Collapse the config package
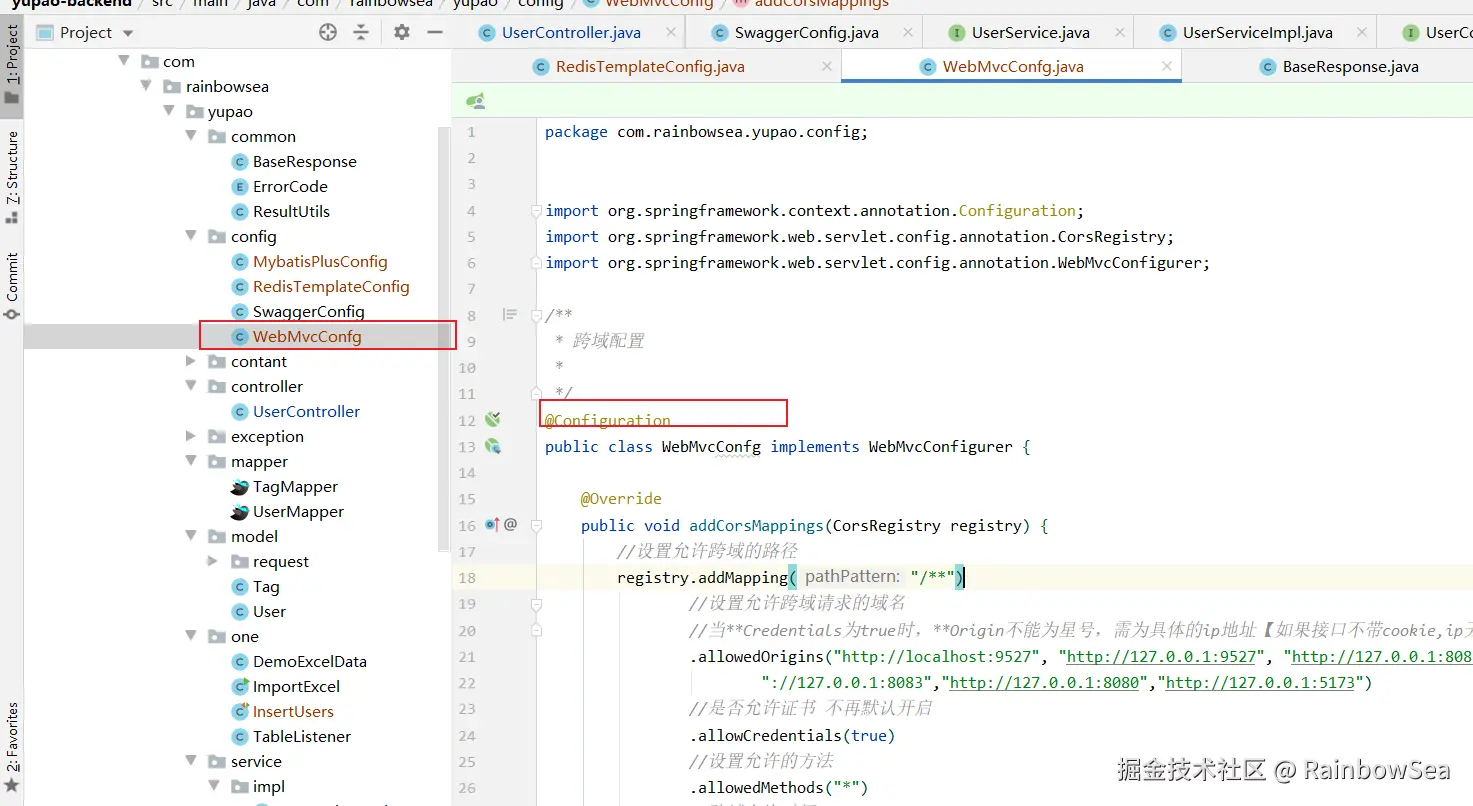This screenshot has width=1473, height=806. click(x=191, y=236)
